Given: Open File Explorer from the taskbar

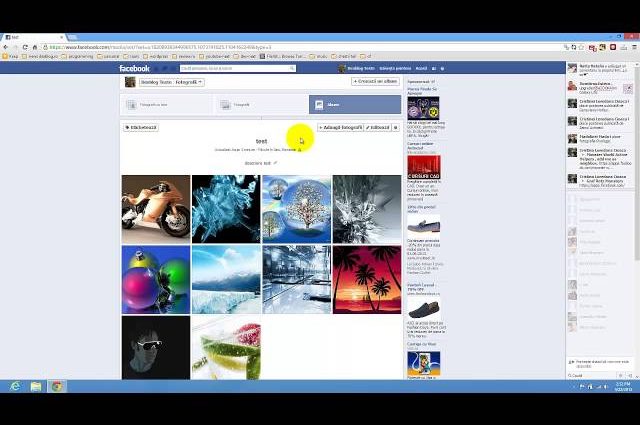Looking at the screenshot, I should tap(36, 386).
